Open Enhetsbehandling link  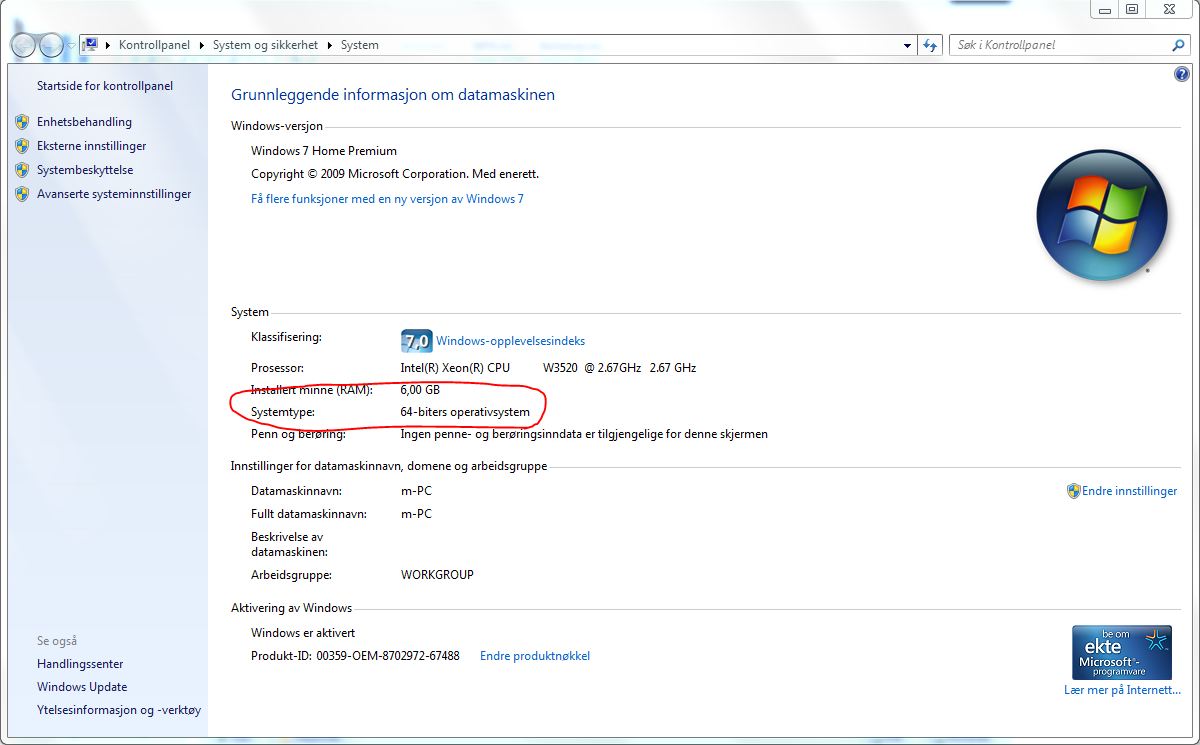84,122
